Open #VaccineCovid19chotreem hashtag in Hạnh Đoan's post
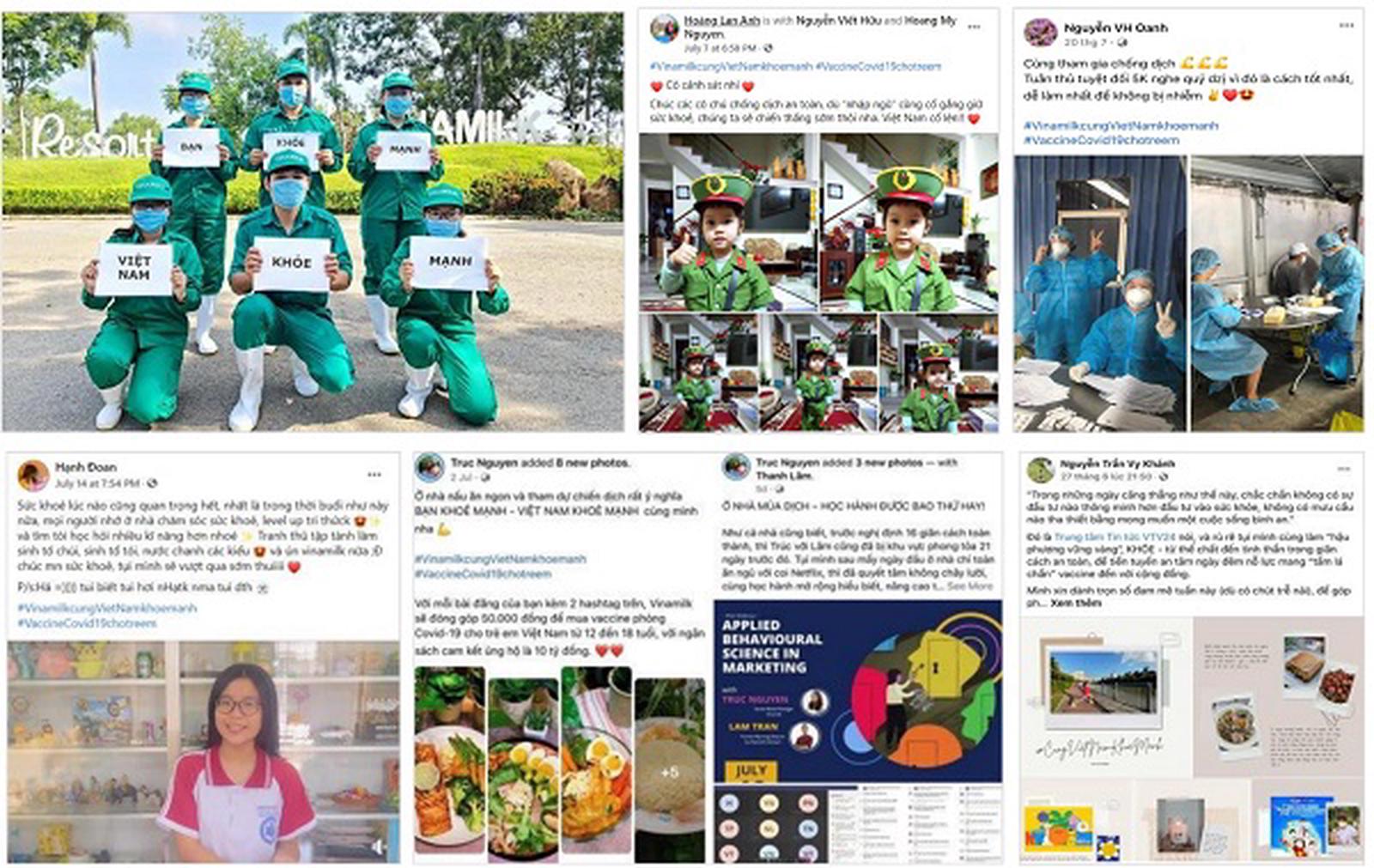Viewport: 1374px width, 868px height. click(x=87, y=623)
